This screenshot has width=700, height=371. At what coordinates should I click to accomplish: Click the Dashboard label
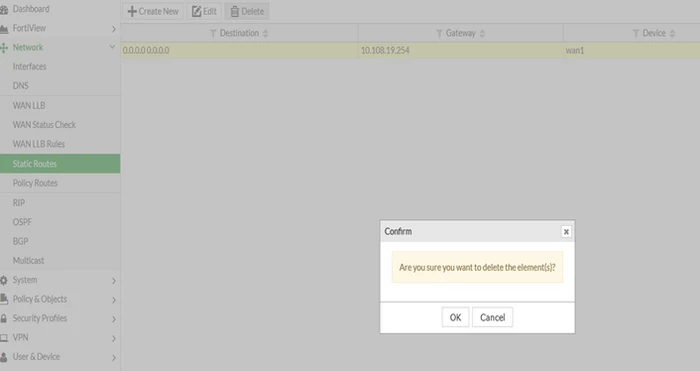(31, 9)
